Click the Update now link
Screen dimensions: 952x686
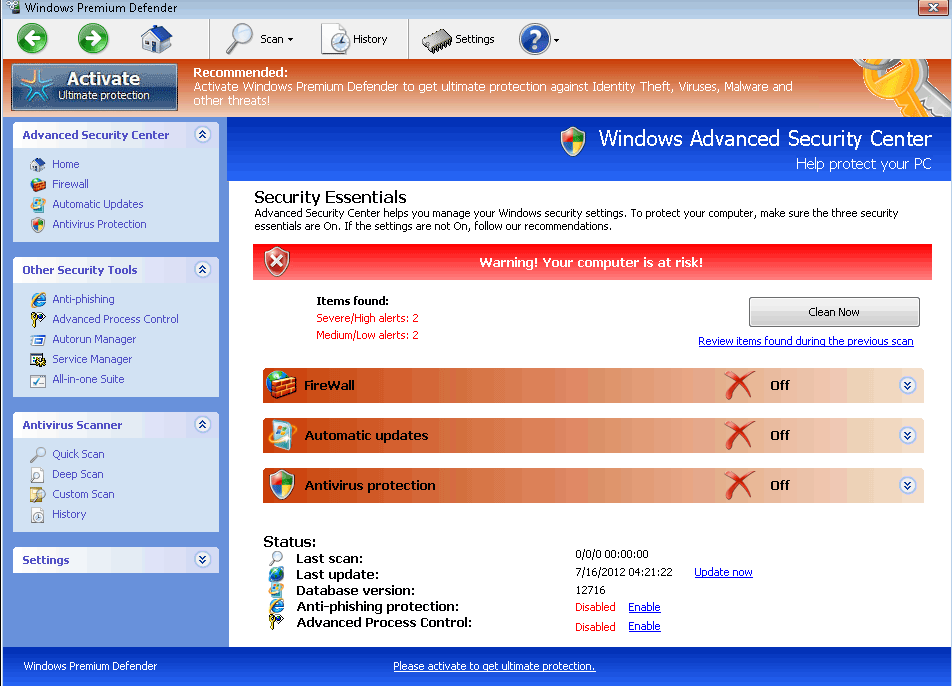pyautogui.click(x=723, y=572)
